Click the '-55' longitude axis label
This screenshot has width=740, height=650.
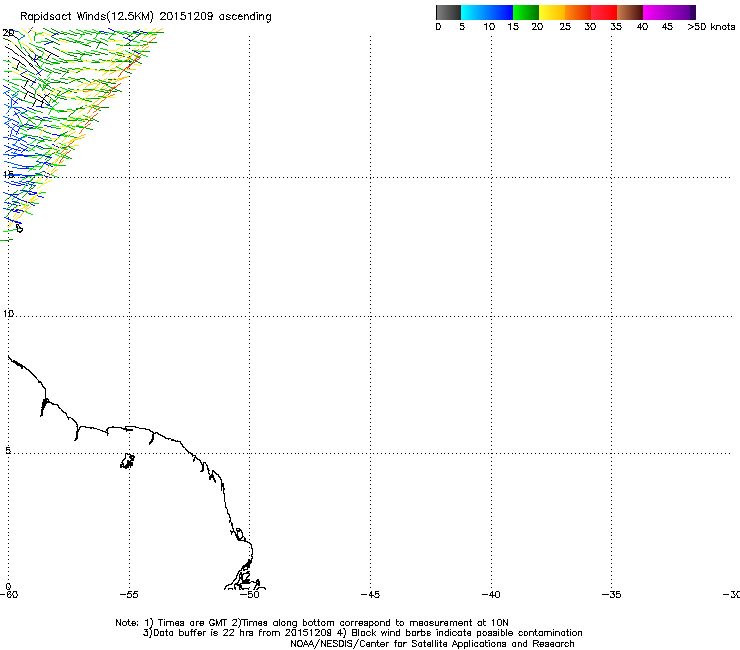click(129, 595)
